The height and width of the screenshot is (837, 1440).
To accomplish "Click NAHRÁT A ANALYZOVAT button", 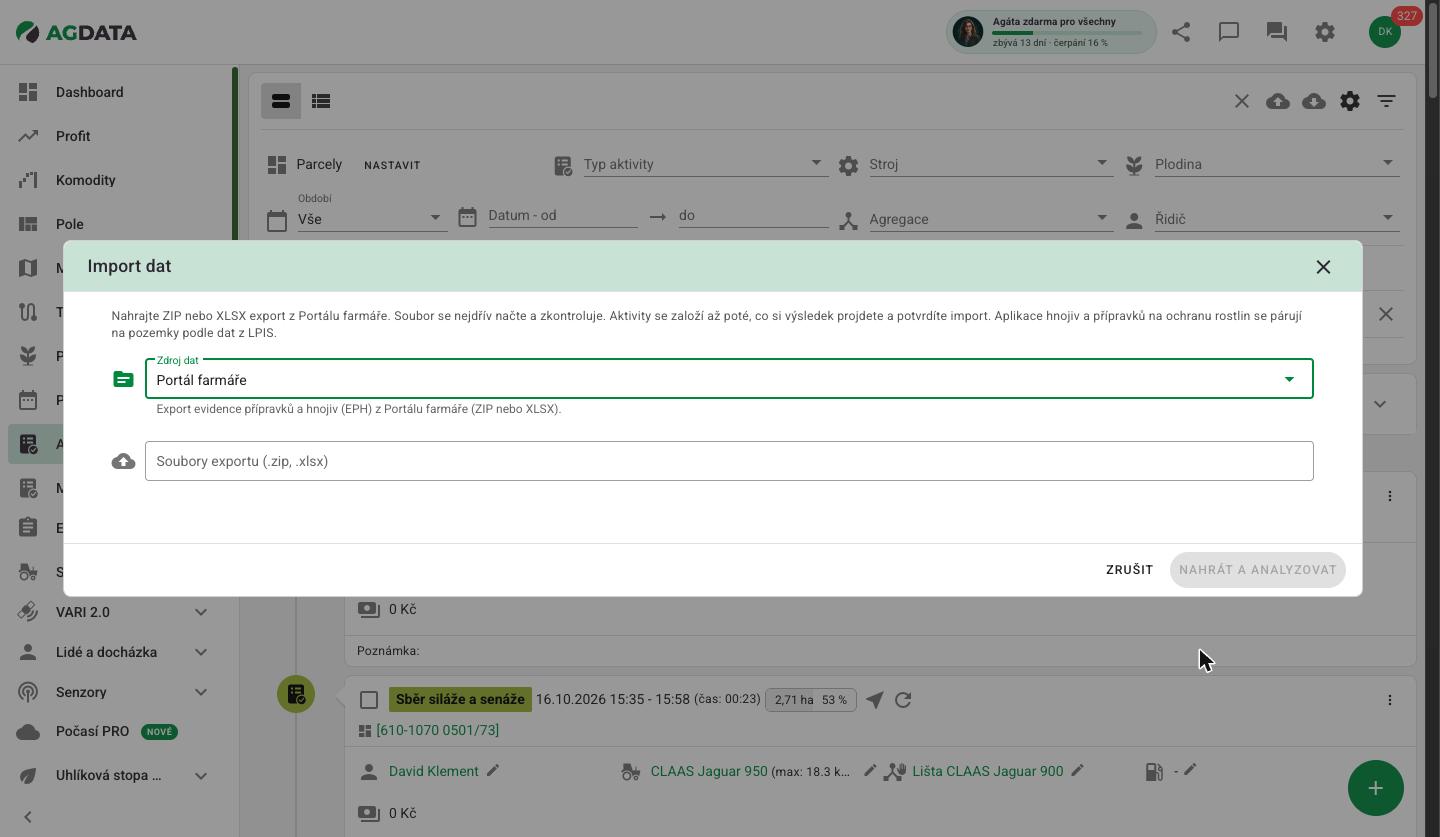I will (1258, 570).
